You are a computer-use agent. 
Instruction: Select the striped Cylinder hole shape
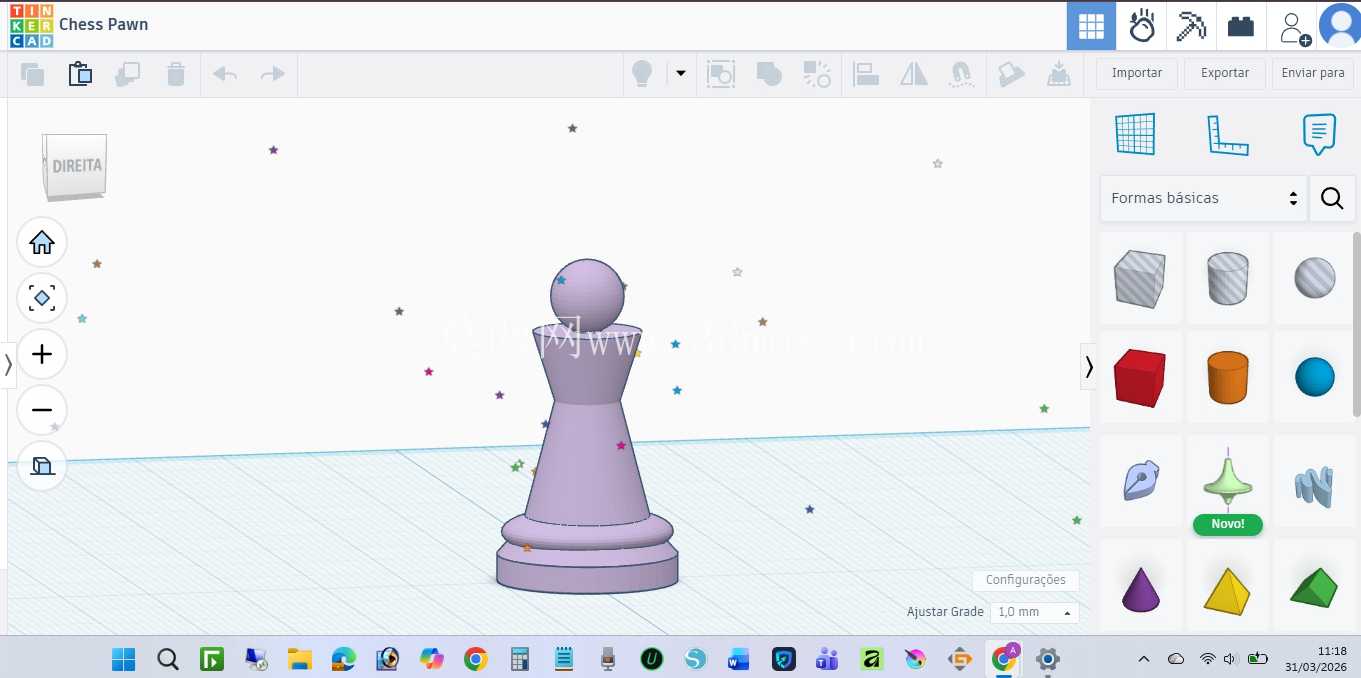(x=1227, y=278)
